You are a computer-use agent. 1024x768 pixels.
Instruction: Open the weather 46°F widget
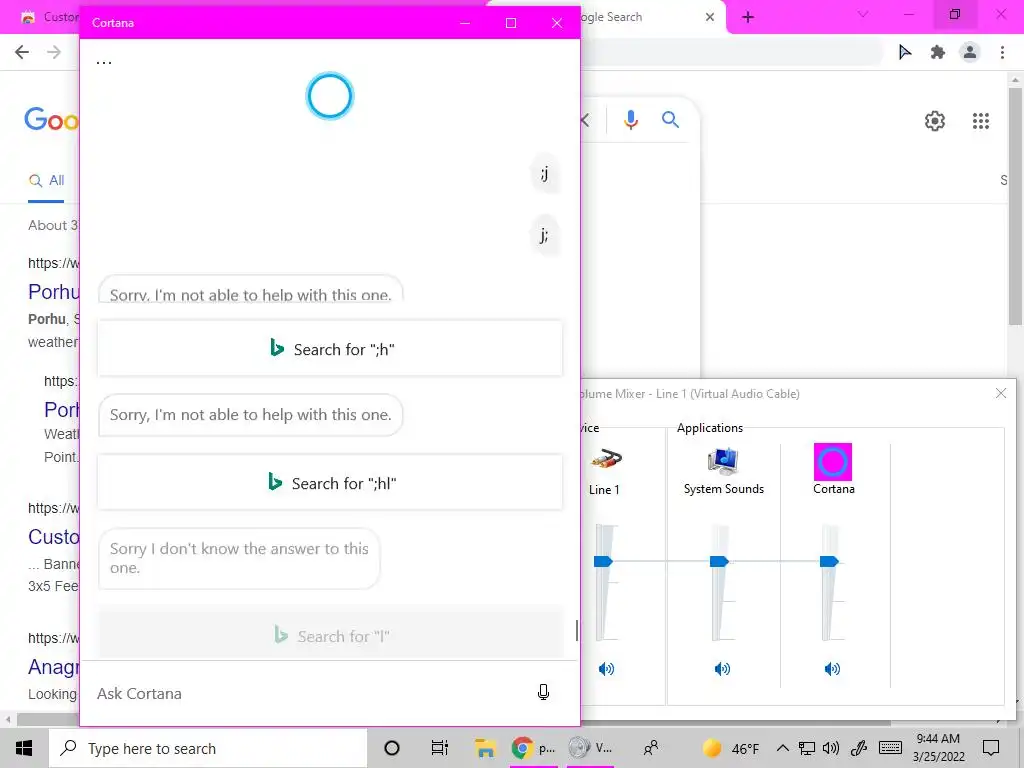[731, 748]
